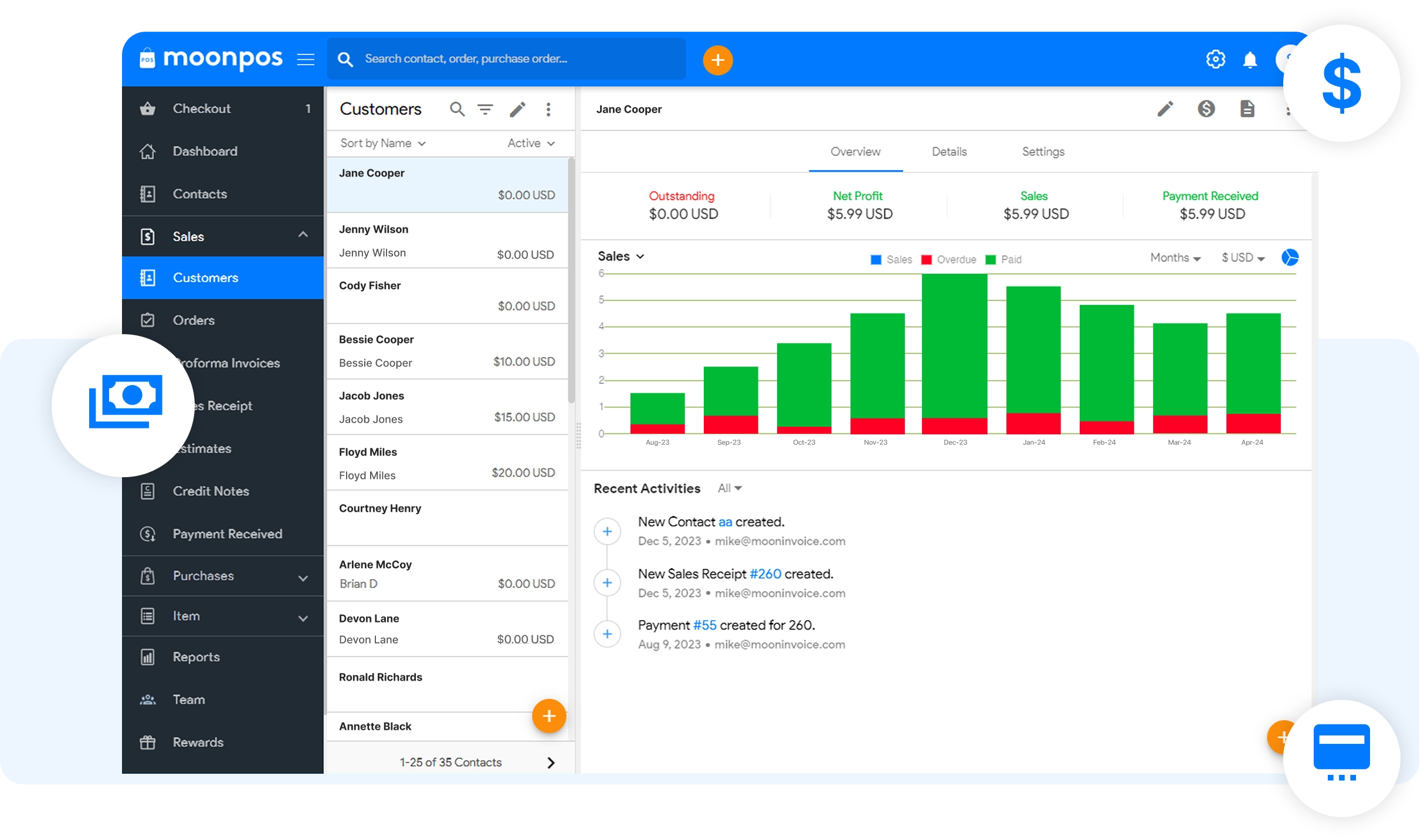Open the search within Customers list

[x=457, y=110]
